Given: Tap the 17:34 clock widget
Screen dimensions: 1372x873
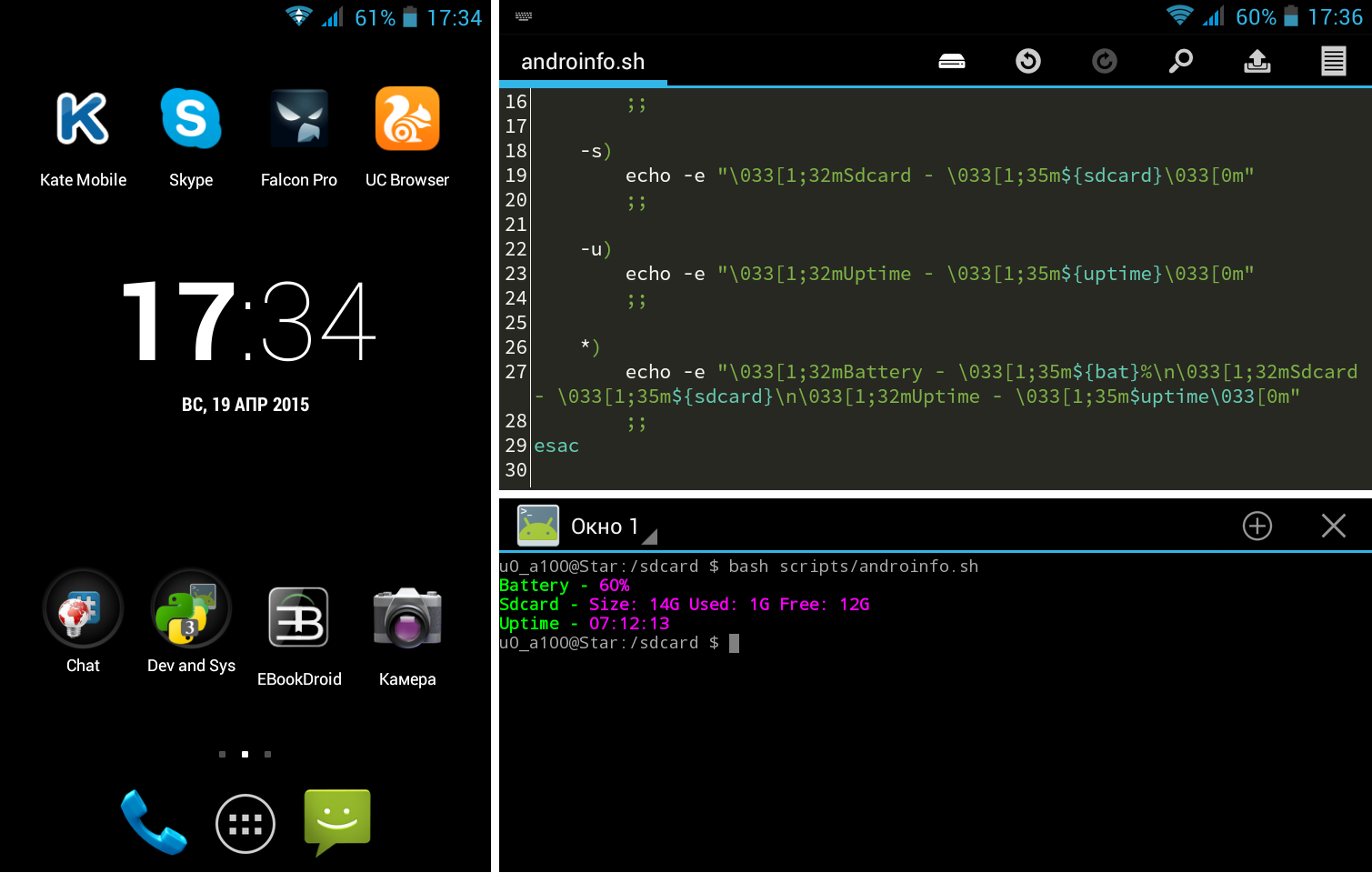Looking at the screenshot, I should (247, 321).
